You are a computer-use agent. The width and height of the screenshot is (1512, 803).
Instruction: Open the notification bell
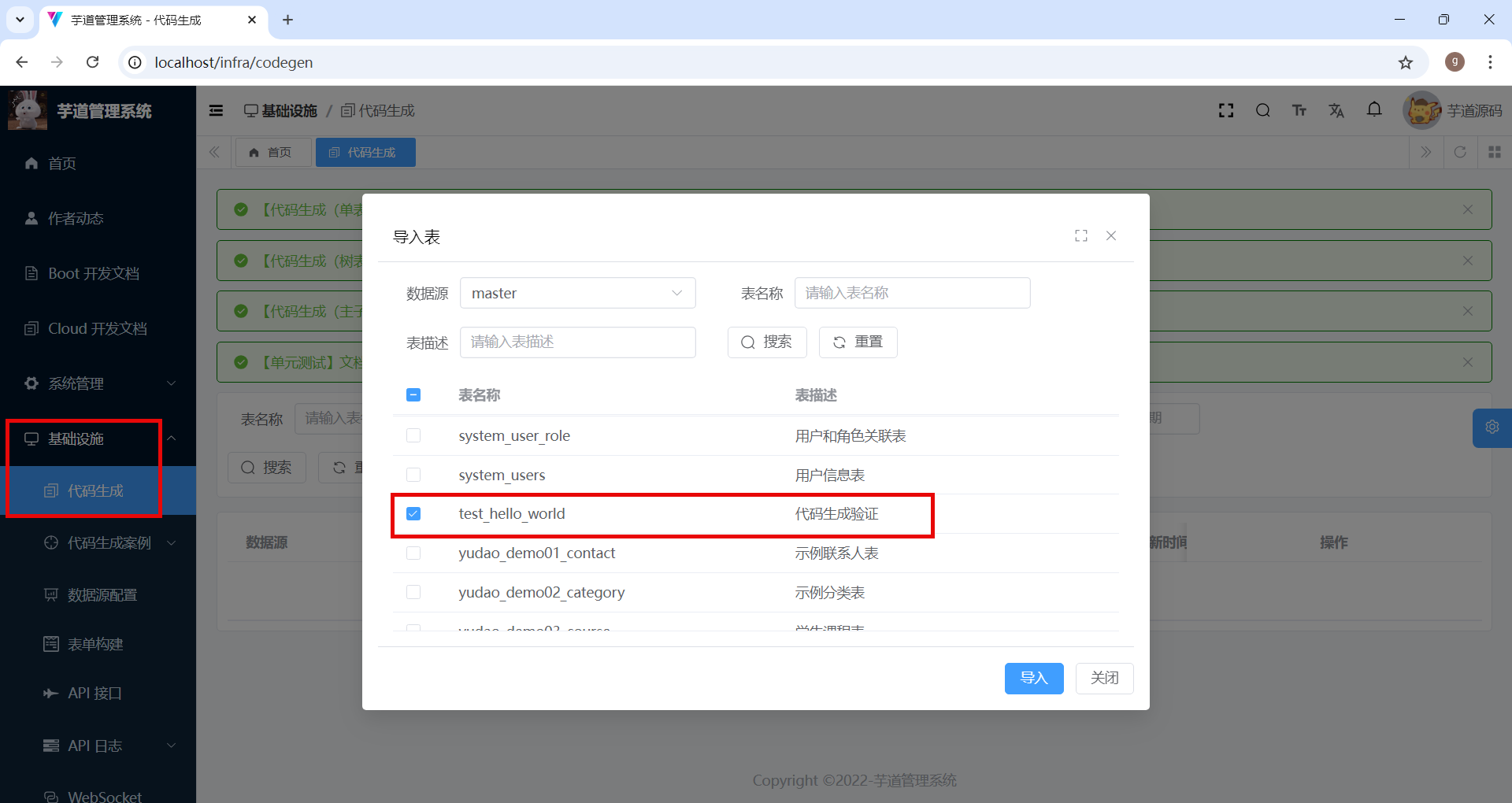1374,109
